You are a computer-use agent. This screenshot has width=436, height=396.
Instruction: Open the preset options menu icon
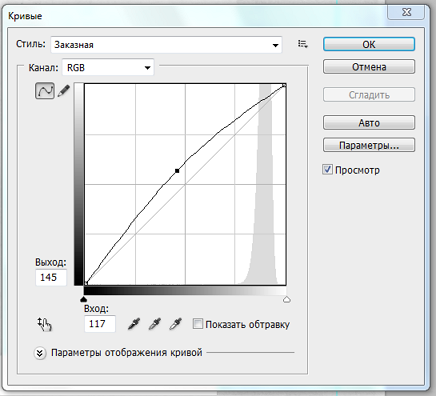303,44
